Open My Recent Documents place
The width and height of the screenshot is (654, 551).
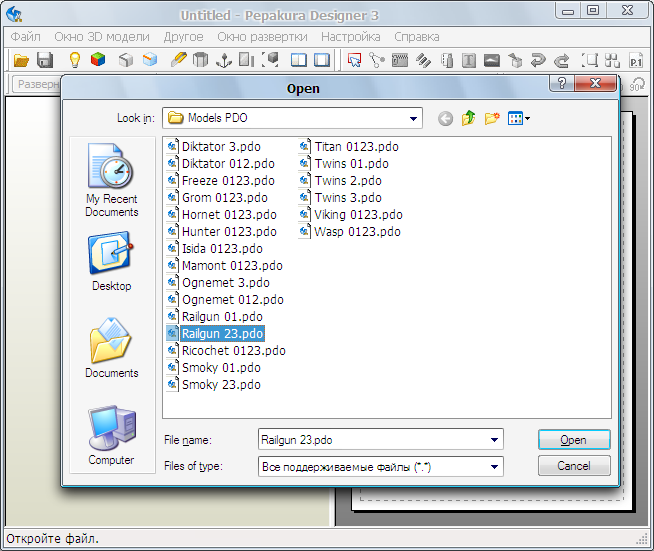point(111,180)
